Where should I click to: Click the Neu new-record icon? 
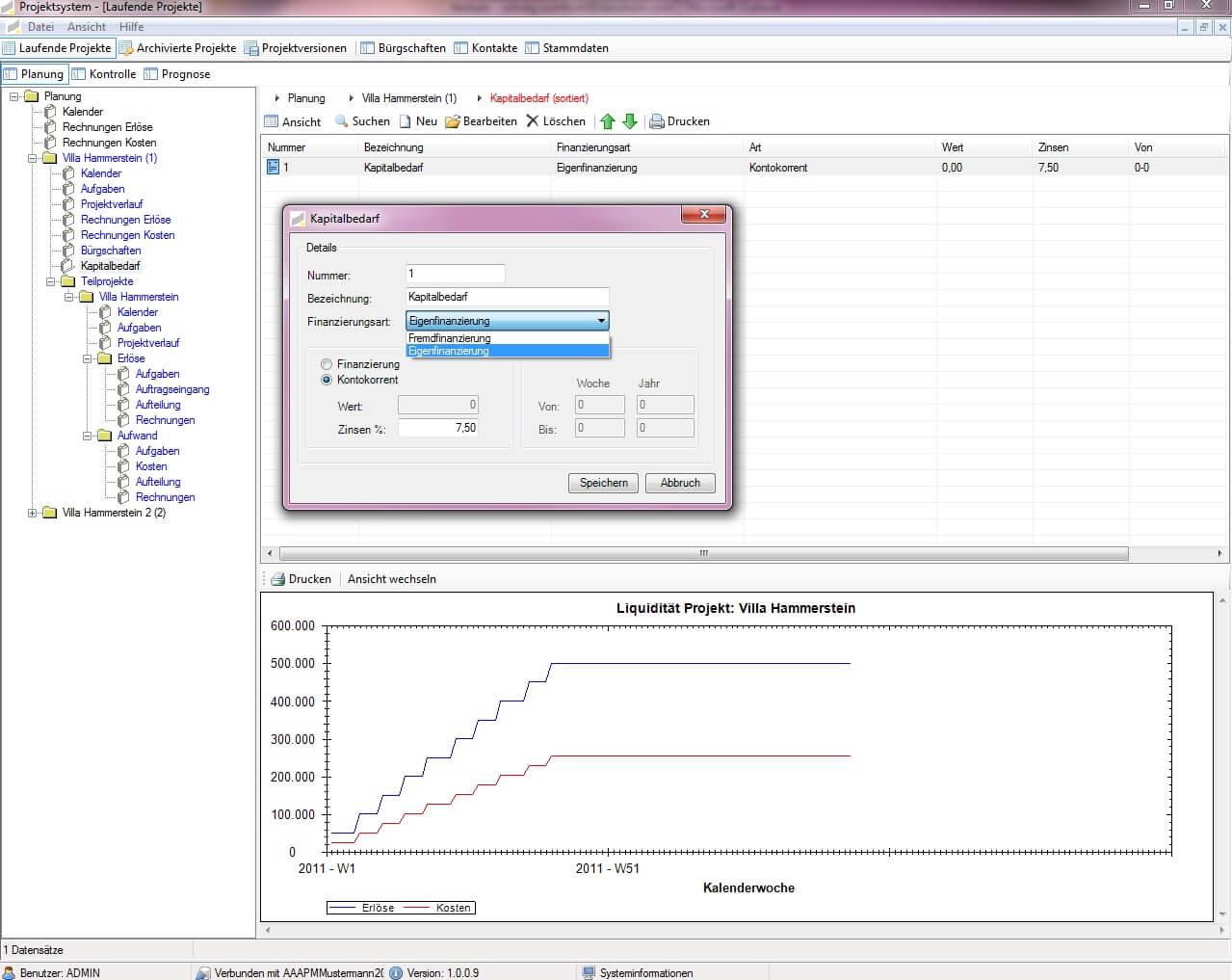(x=406, y=121)
